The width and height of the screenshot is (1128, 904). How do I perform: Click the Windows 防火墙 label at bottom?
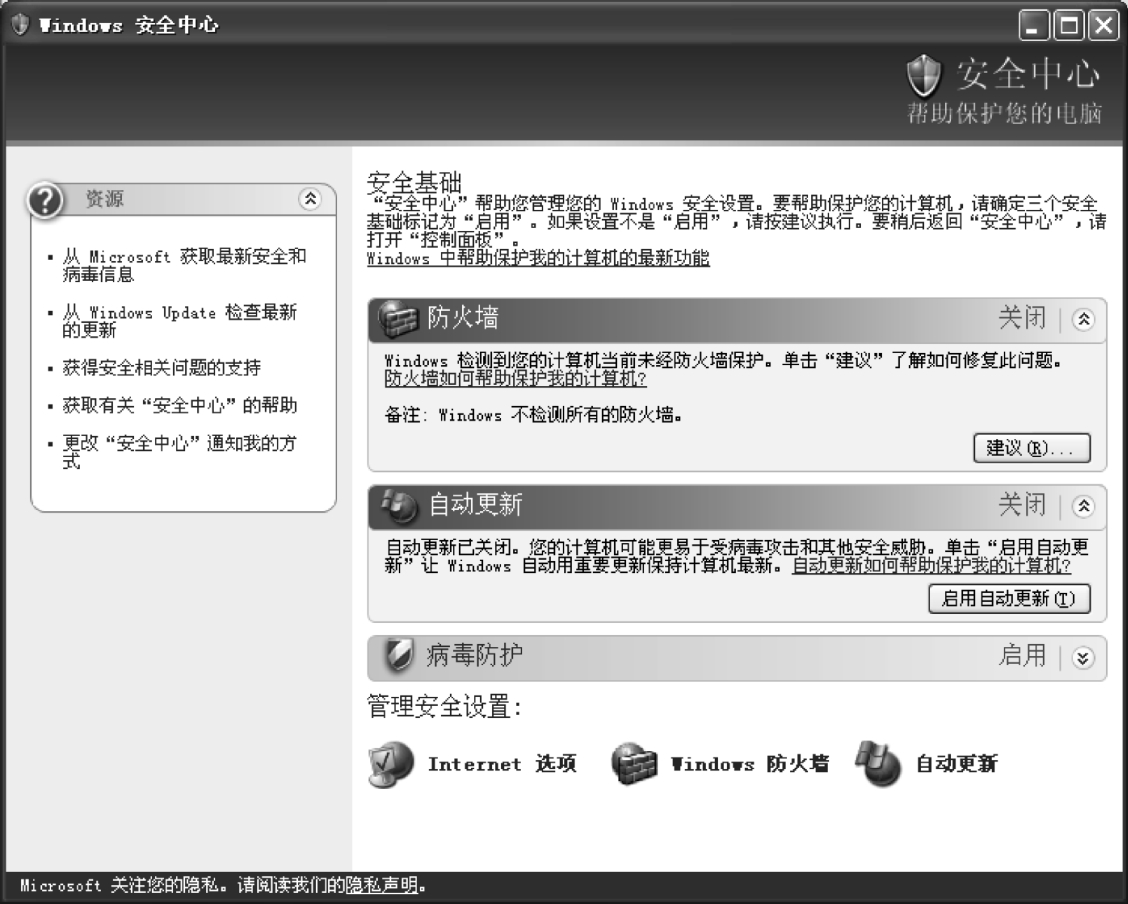click(750, 764)
